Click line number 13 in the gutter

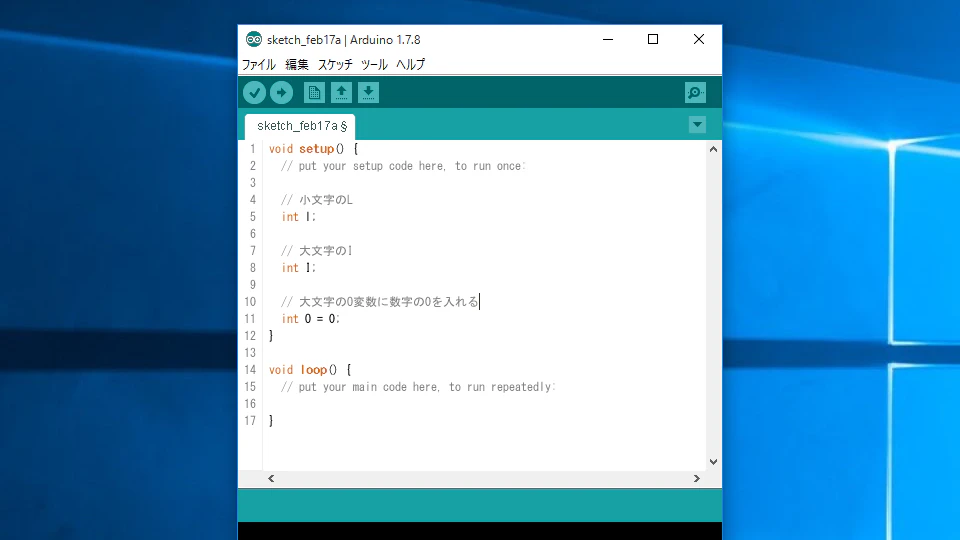[250, 353]
